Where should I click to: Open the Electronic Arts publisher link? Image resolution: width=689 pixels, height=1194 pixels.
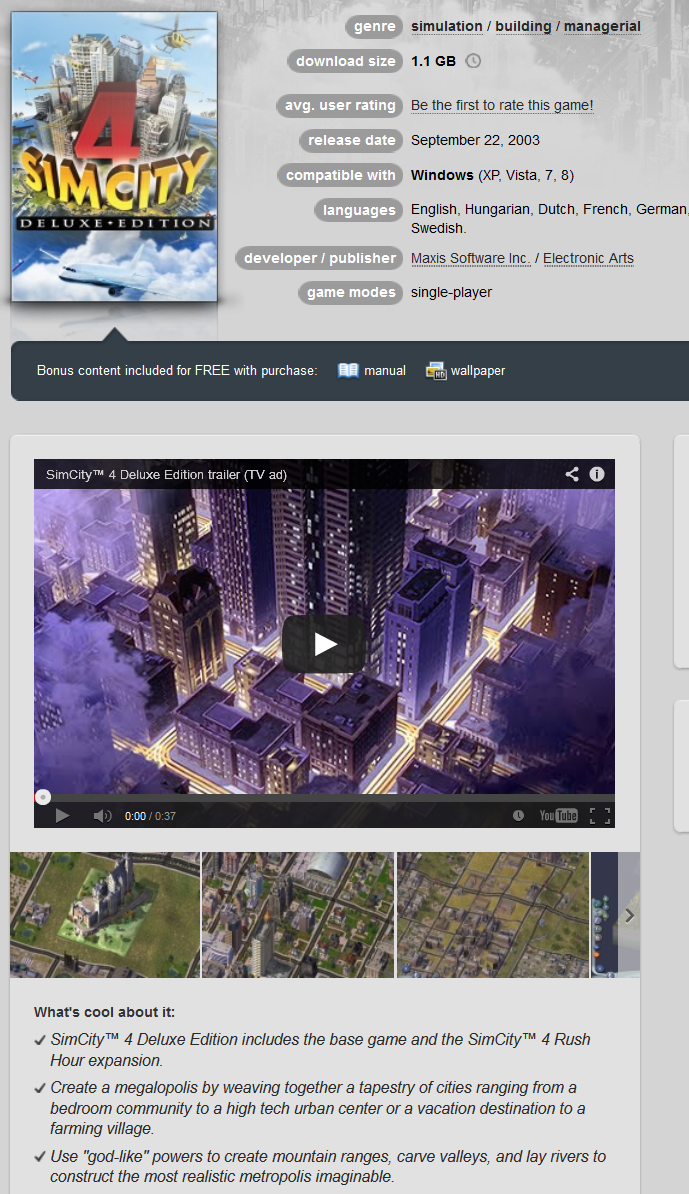pos(589,258)
